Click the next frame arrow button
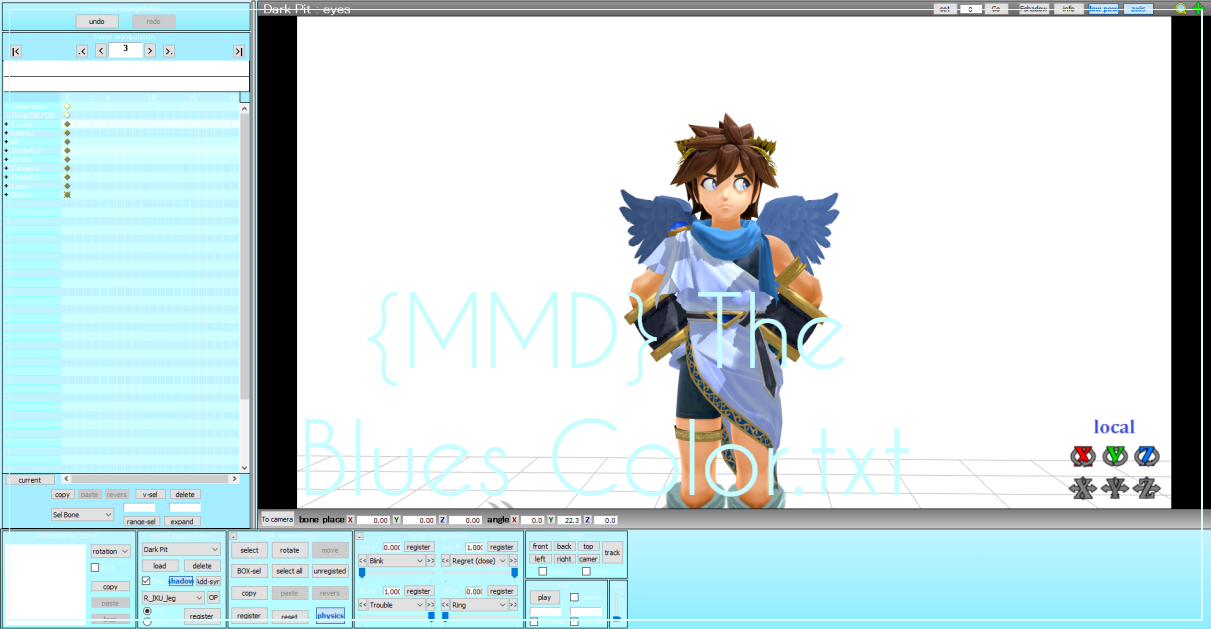The width and height of the screenshot is (1211, 629). tap(150, 50)
